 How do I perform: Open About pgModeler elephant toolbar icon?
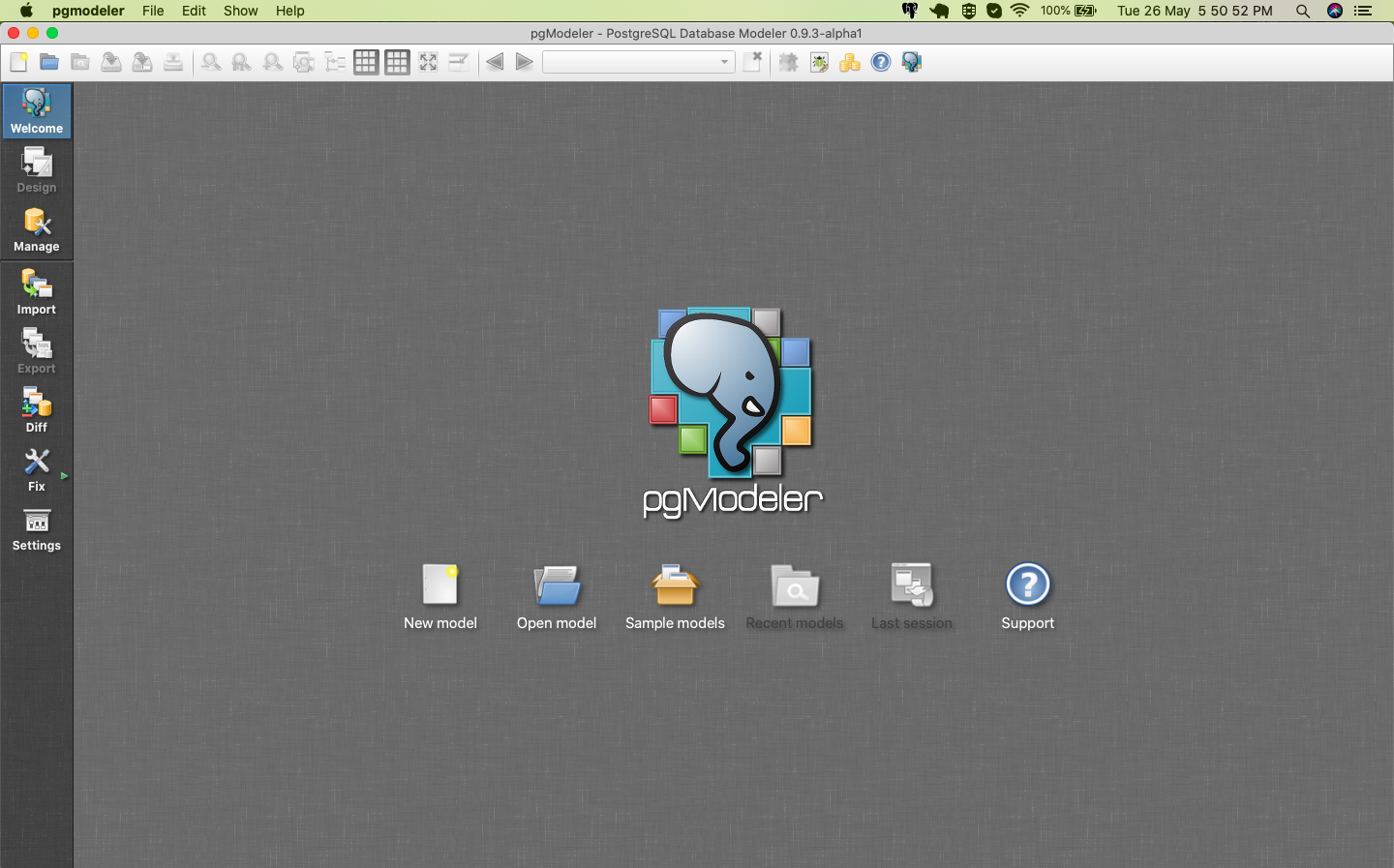[912, 63]
